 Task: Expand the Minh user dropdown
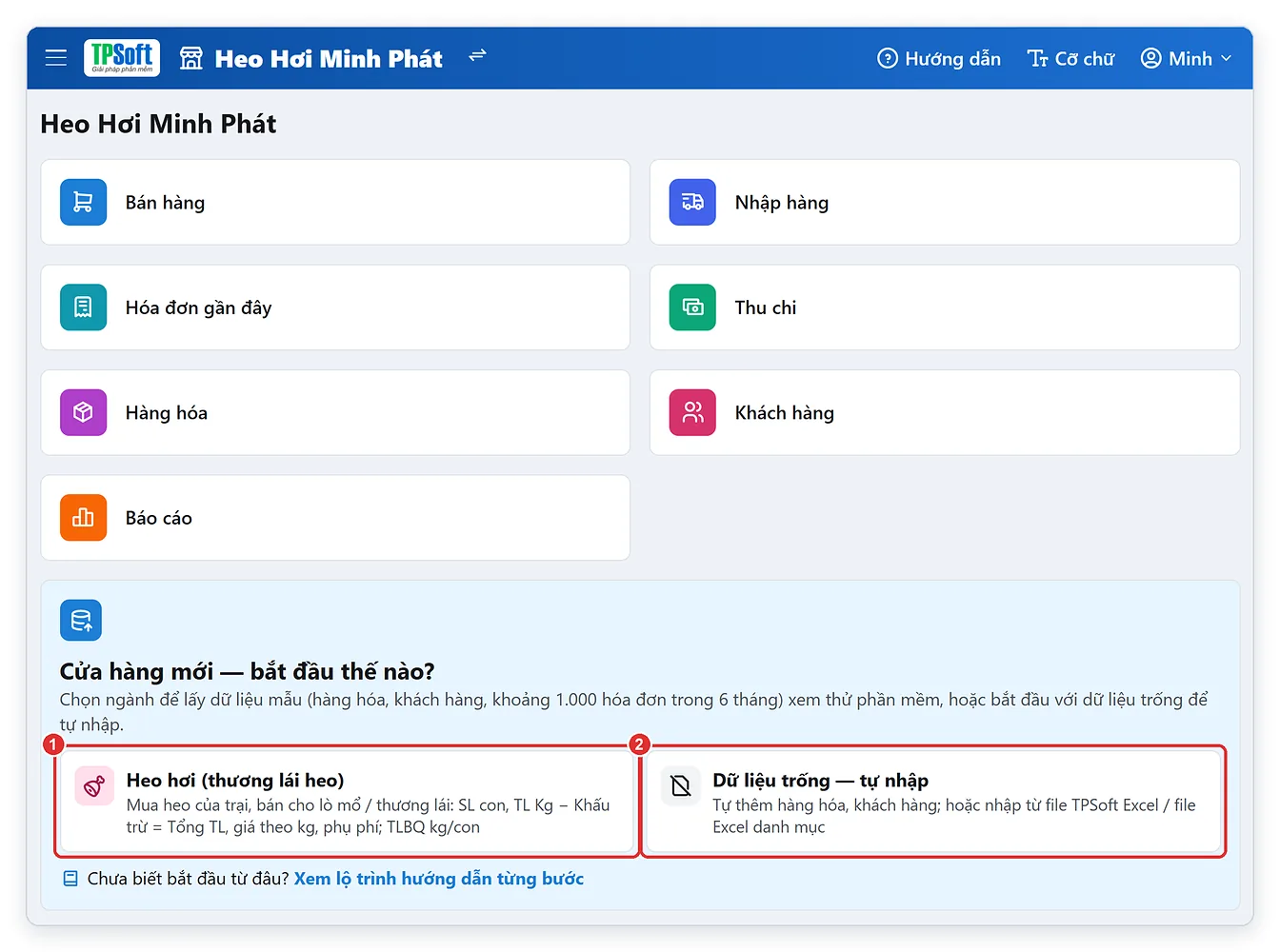coord(1187,59)
